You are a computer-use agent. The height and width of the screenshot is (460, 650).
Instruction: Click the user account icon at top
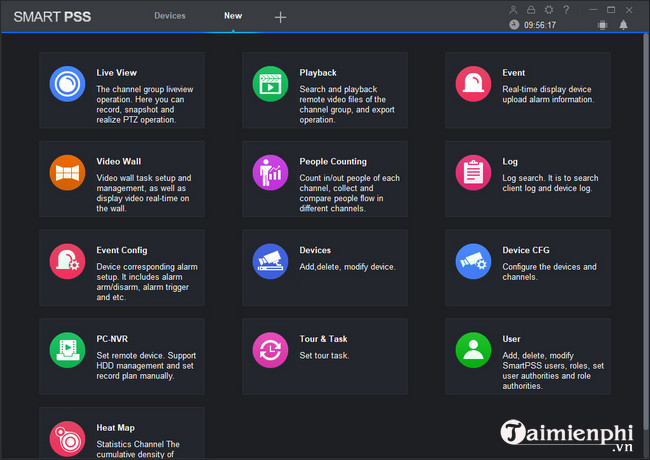click(x=512, y=9)
